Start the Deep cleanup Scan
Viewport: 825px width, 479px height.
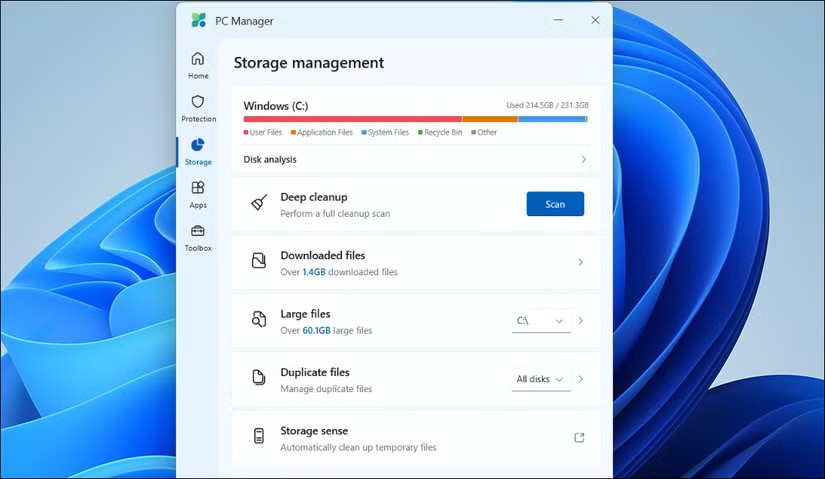click(x=555, y=204)
